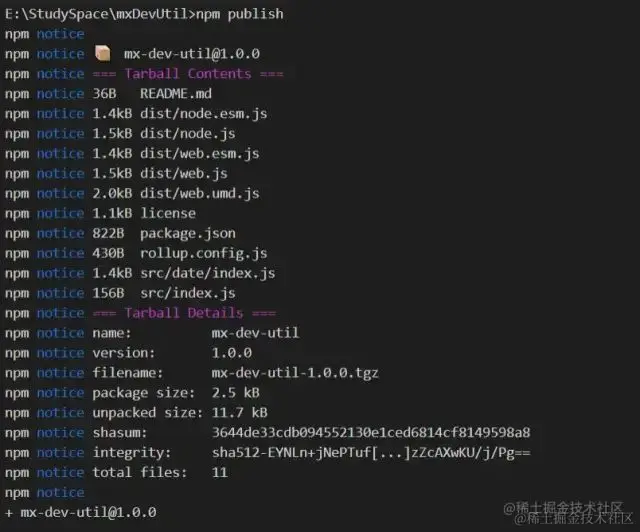The image size is (640, 532).
Task: Select the dist/node.js entry
Action: point(188,134)
